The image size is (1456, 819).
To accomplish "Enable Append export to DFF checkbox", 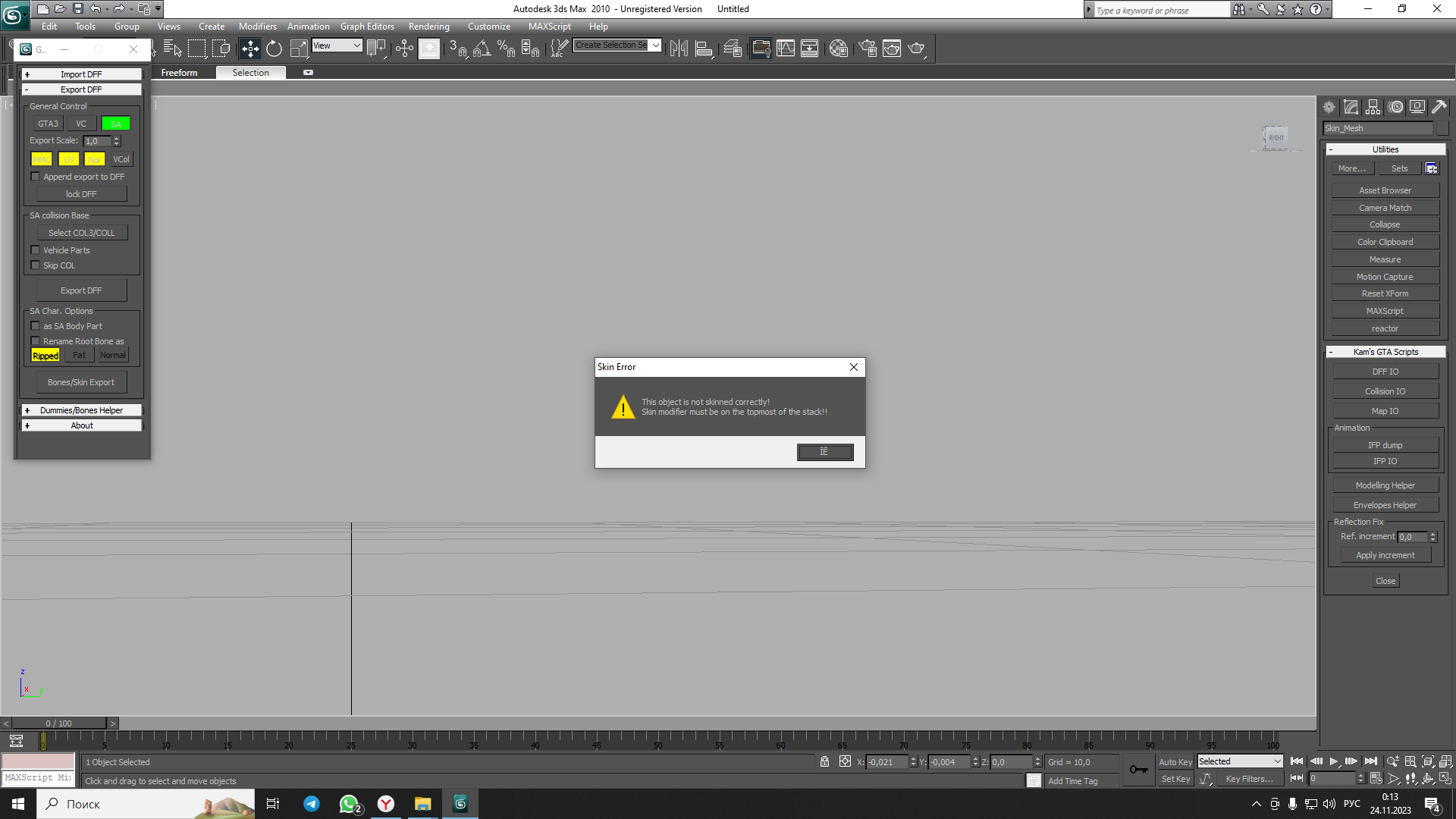I will click(x=35, y=177).
